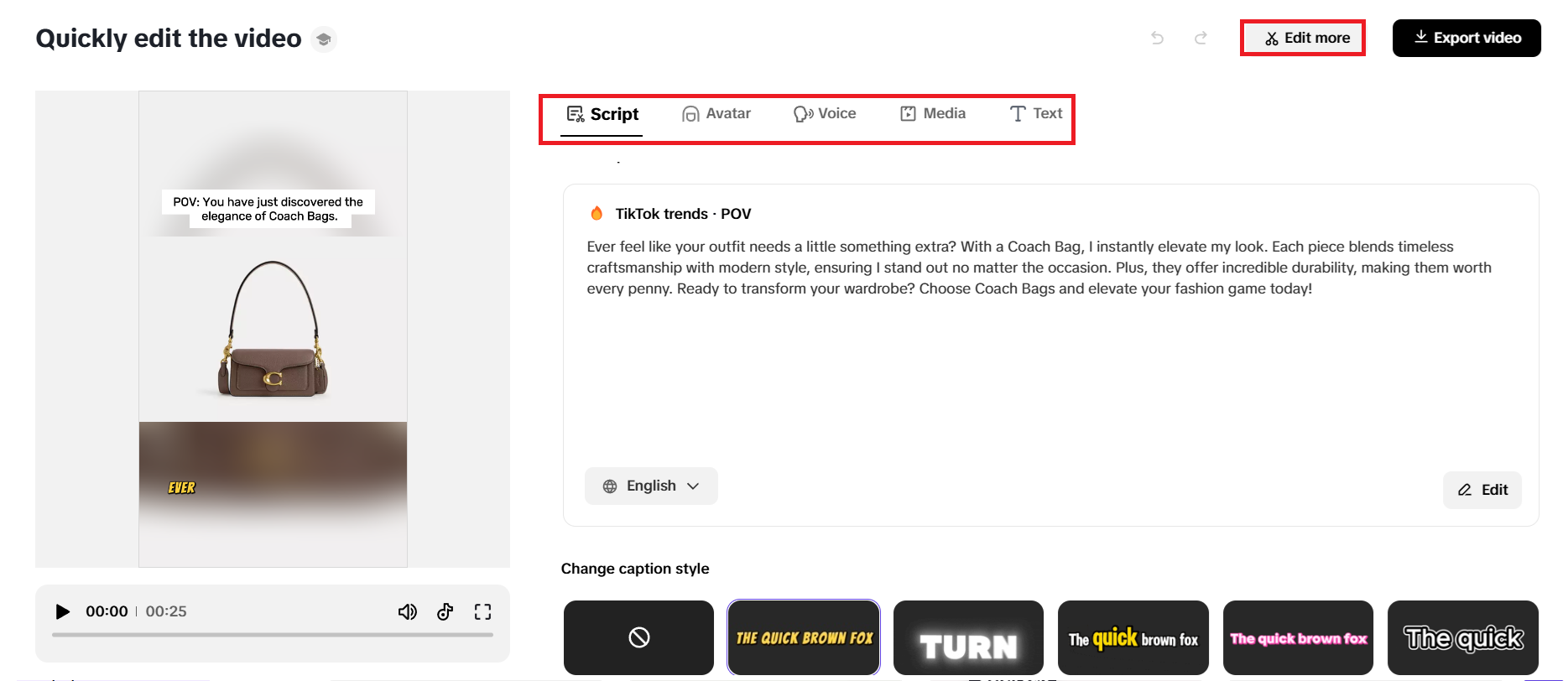Enter fullscreen preview mode
1568x681 pixels.
[482, 611]
